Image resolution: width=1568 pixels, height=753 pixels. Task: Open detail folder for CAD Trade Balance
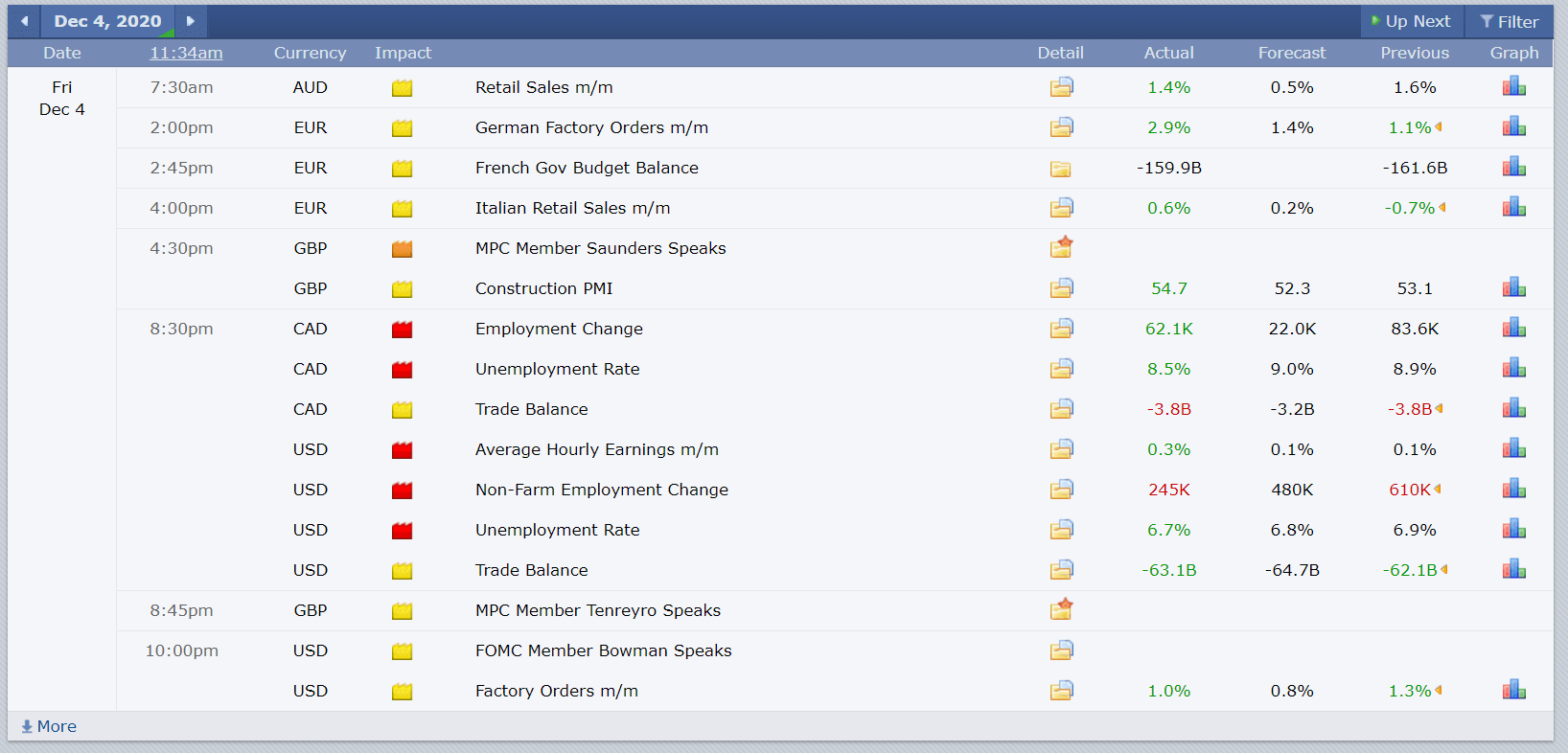tap(1061, 409)
